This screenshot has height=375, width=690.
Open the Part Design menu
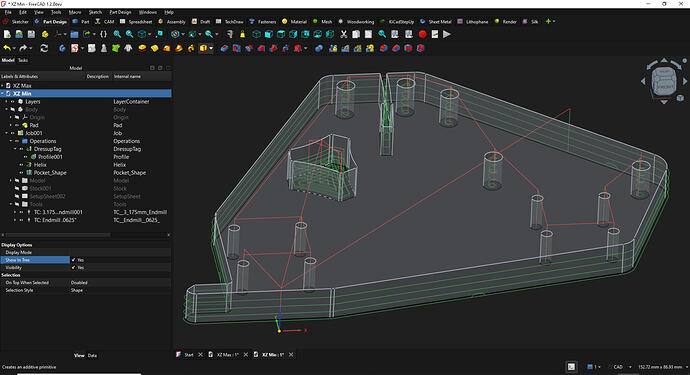[x=120, y=12]
